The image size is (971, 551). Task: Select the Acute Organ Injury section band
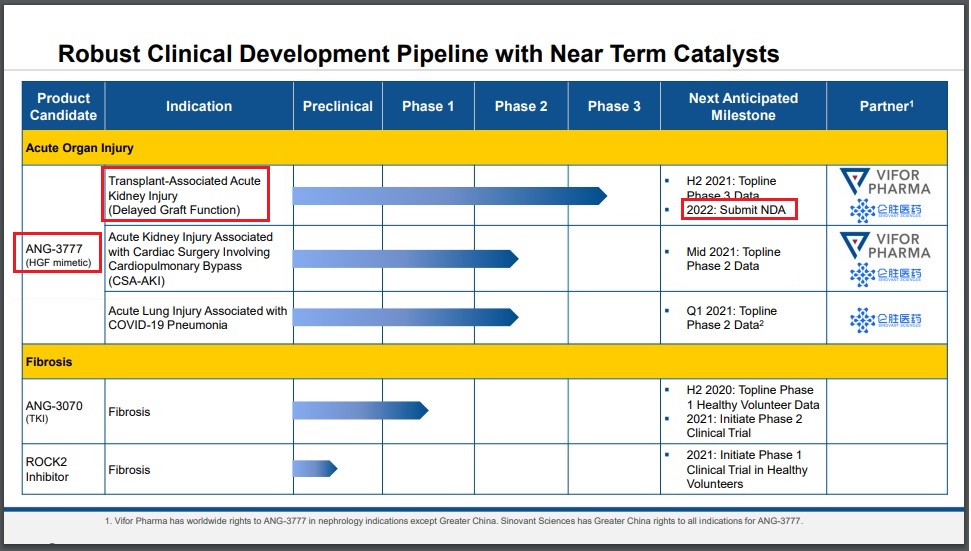pos(484,148)
